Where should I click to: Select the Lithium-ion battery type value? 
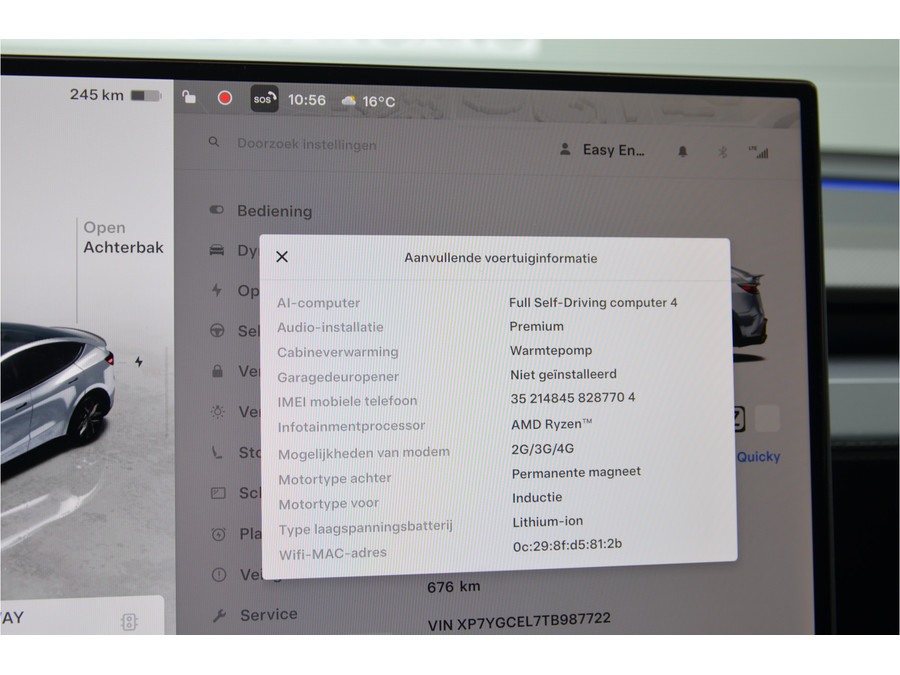coord(548,522)
